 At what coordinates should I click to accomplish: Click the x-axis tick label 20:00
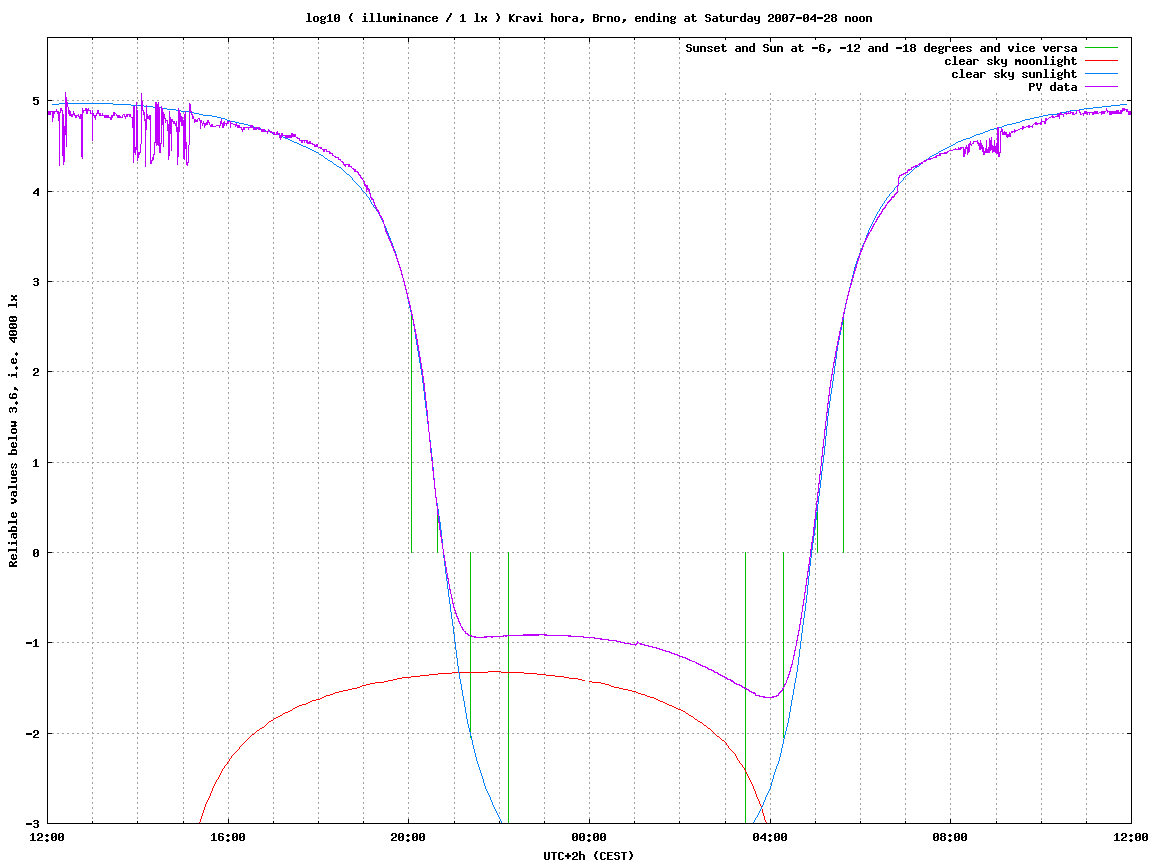[408, 837]
